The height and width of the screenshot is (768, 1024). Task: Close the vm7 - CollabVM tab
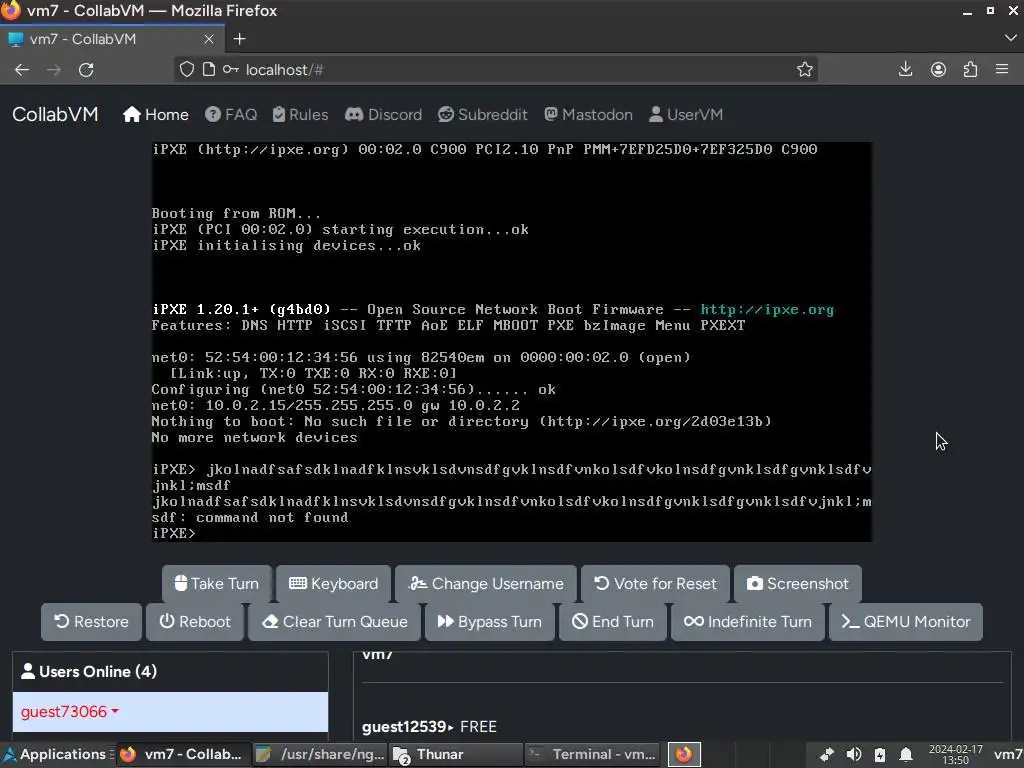pos(209,39)
